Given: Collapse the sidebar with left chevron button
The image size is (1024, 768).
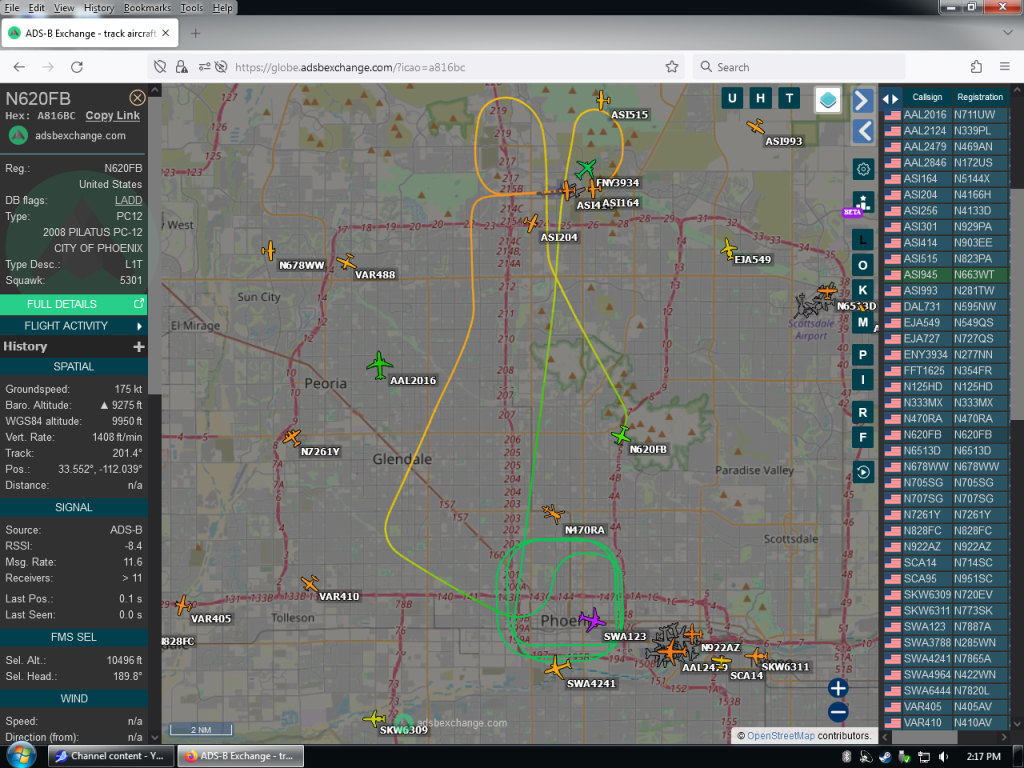Looking at the screenshot, I should point(863,131).
